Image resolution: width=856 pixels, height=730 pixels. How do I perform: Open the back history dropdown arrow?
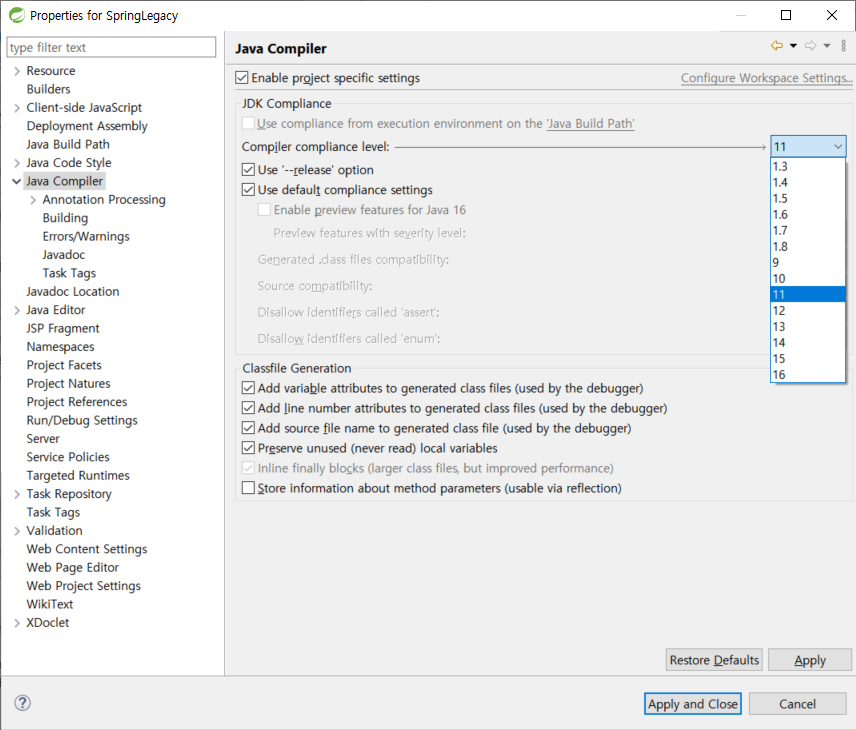click(793, 46)
